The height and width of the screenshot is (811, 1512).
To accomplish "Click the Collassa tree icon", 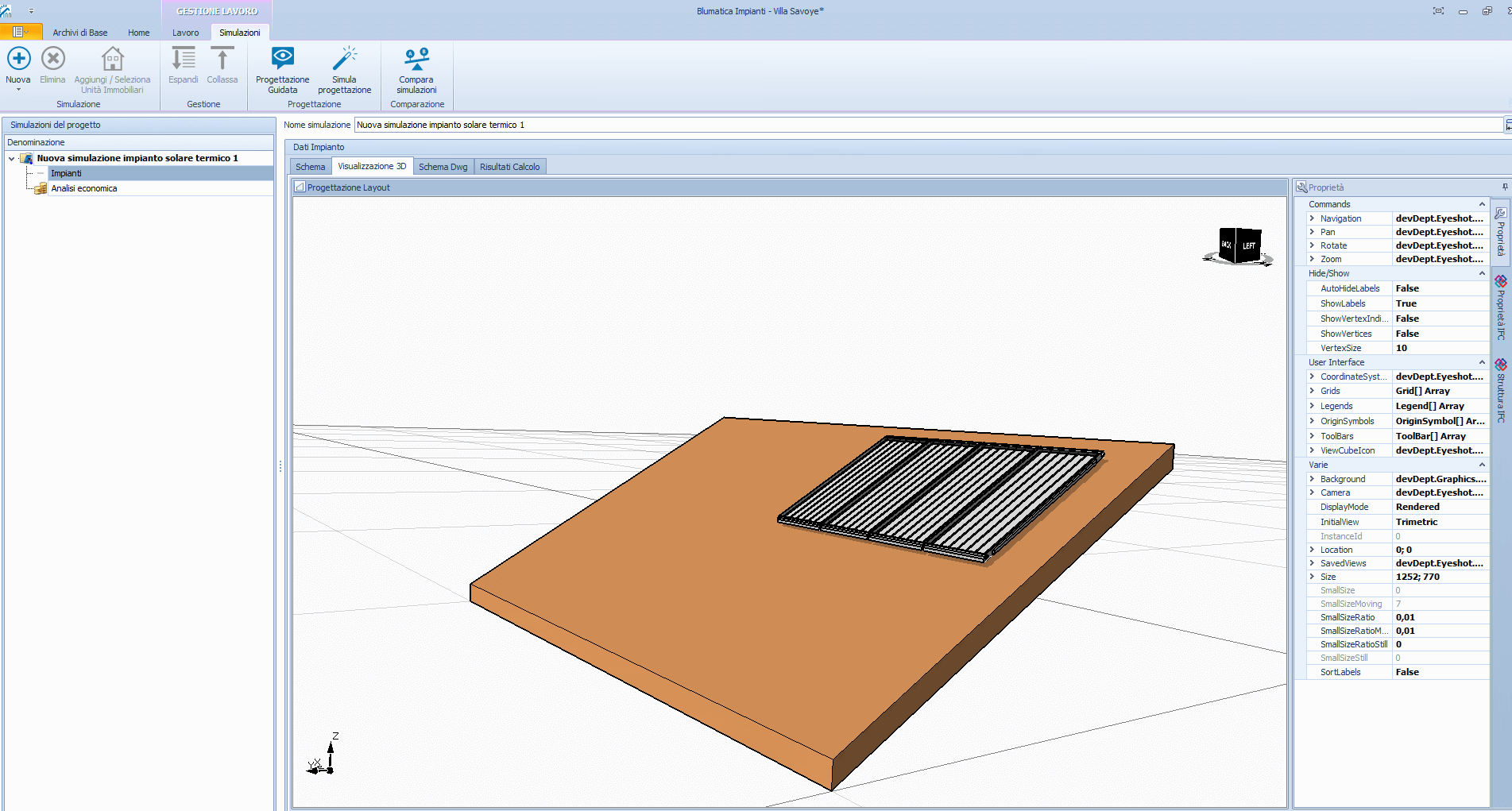I will (222, 59).
